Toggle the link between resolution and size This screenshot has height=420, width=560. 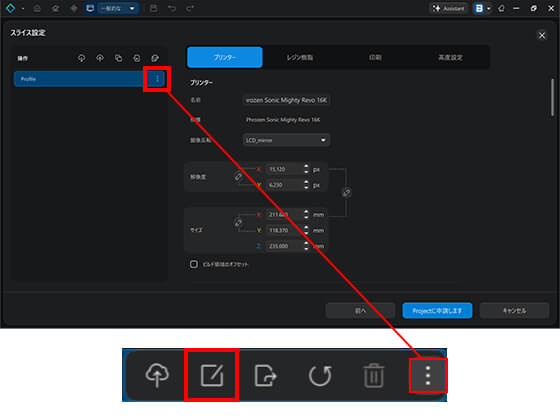point(346,193)
